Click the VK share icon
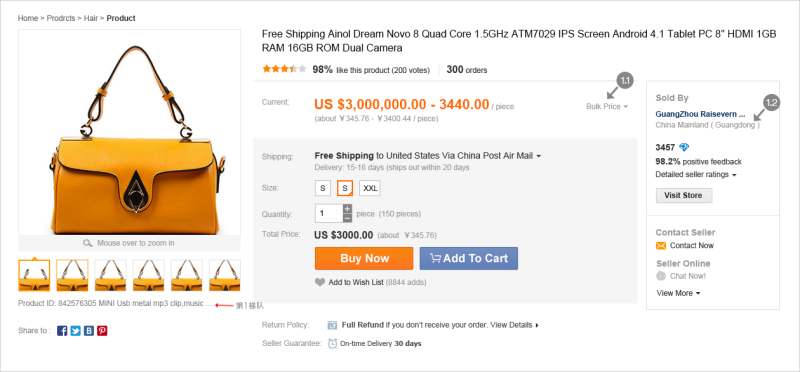The width and height of the screenshot is (800, 372). pos(89,331)
